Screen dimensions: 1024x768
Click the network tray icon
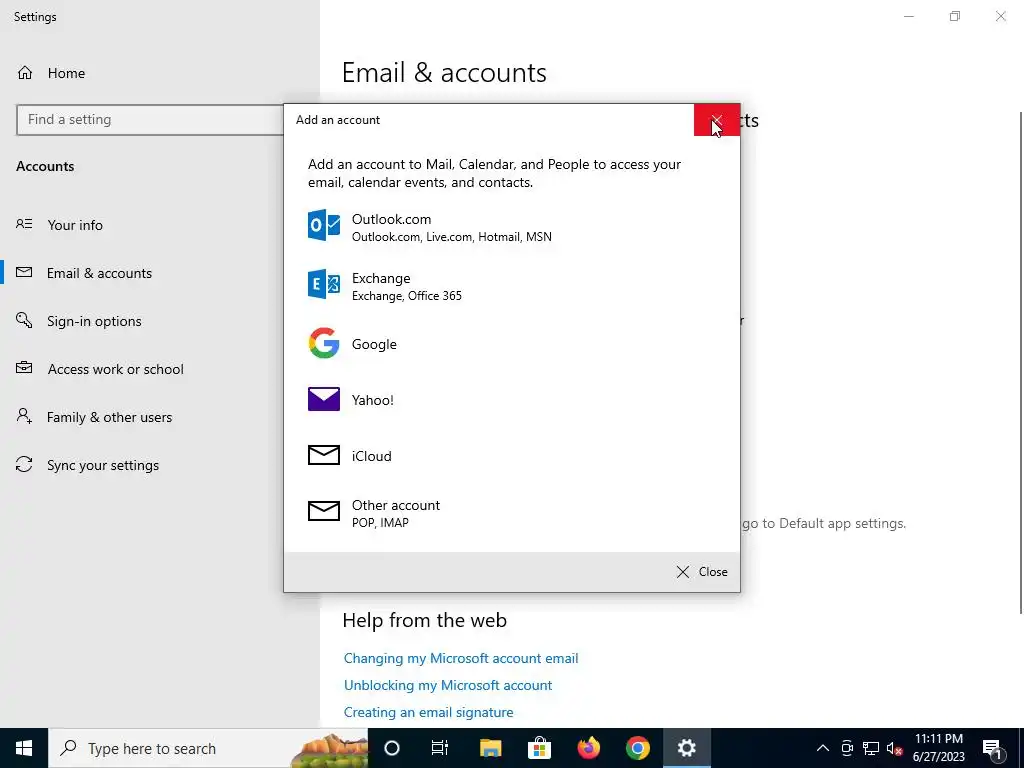point(871,748)
